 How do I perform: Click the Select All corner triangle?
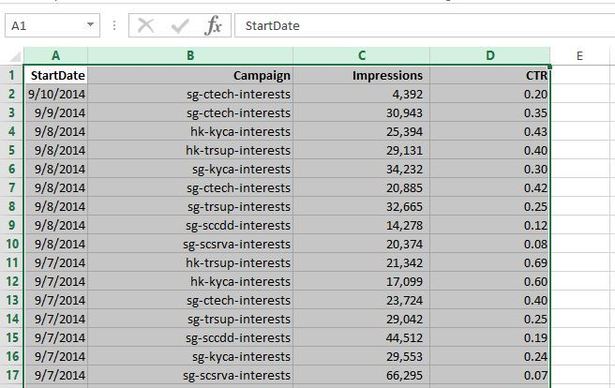(15, 57)
